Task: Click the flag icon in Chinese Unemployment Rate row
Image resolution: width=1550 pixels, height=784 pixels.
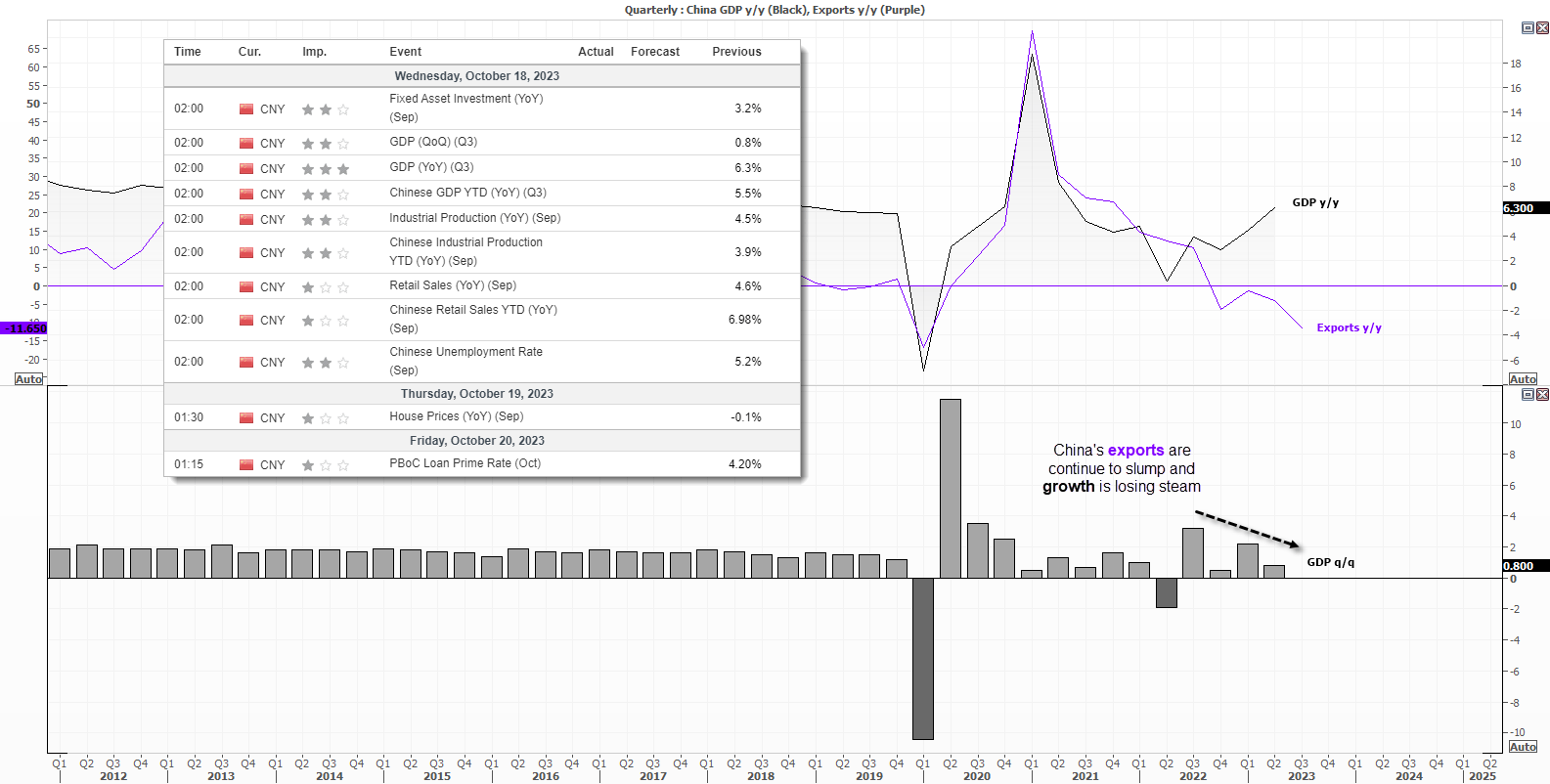Action: (x=246, y=362)
